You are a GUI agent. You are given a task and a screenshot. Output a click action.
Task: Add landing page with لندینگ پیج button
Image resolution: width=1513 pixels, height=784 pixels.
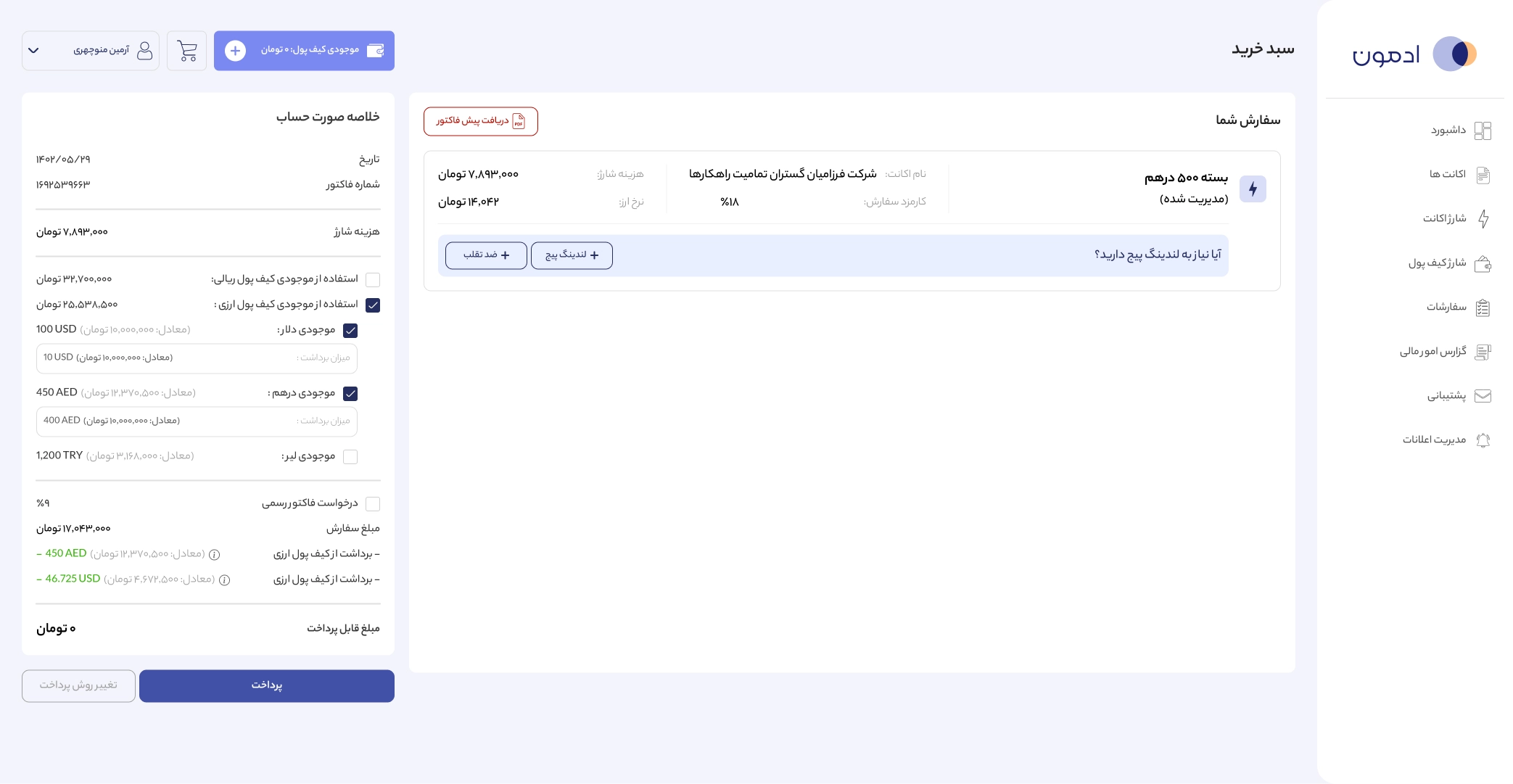[572, 255]
